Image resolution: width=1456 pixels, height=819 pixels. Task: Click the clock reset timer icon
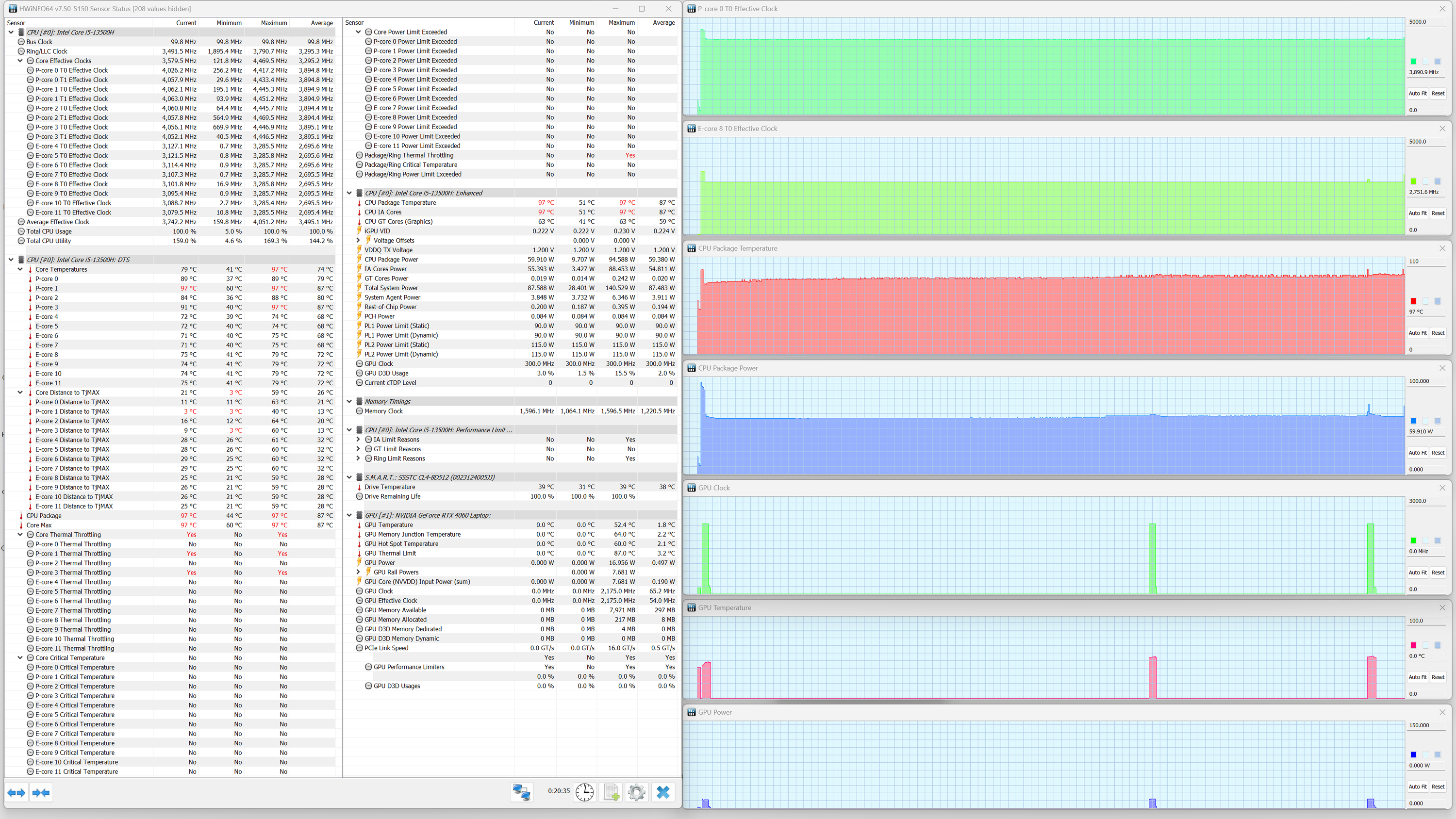click(584, 792)
